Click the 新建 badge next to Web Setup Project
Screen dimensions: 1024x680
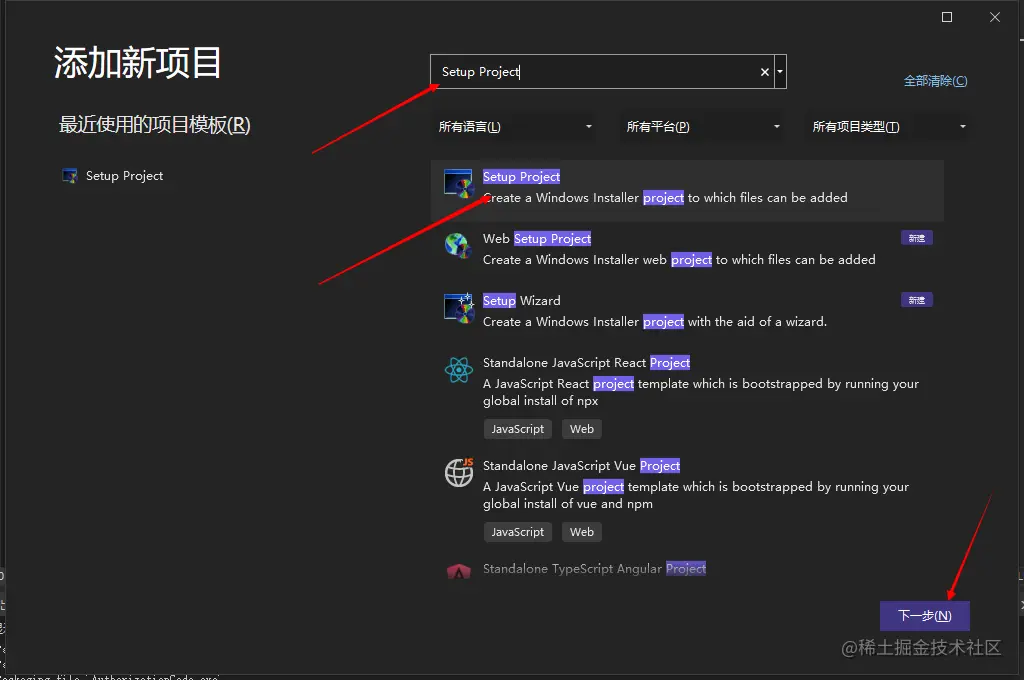coord(917,237)
